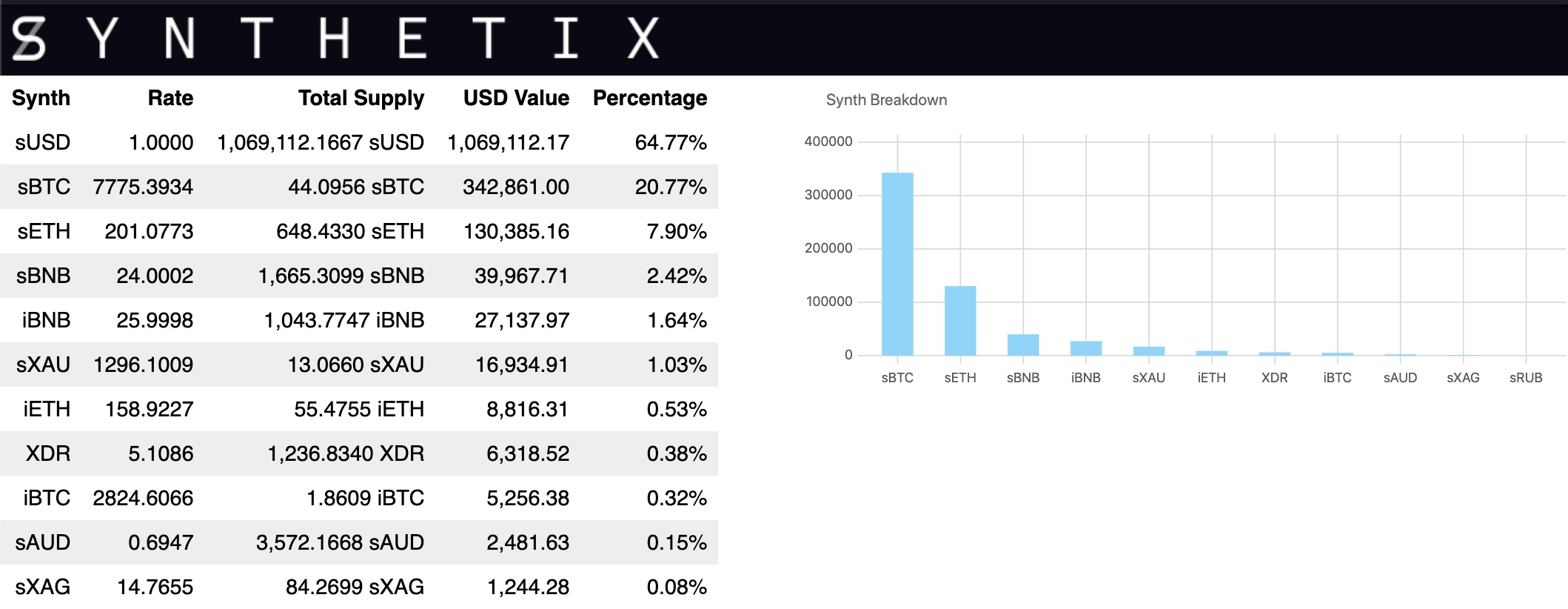Click USD value 8,816.31
Image resolution: width=1568 pixels, height=609 pixels.
[x=527, y=409]
